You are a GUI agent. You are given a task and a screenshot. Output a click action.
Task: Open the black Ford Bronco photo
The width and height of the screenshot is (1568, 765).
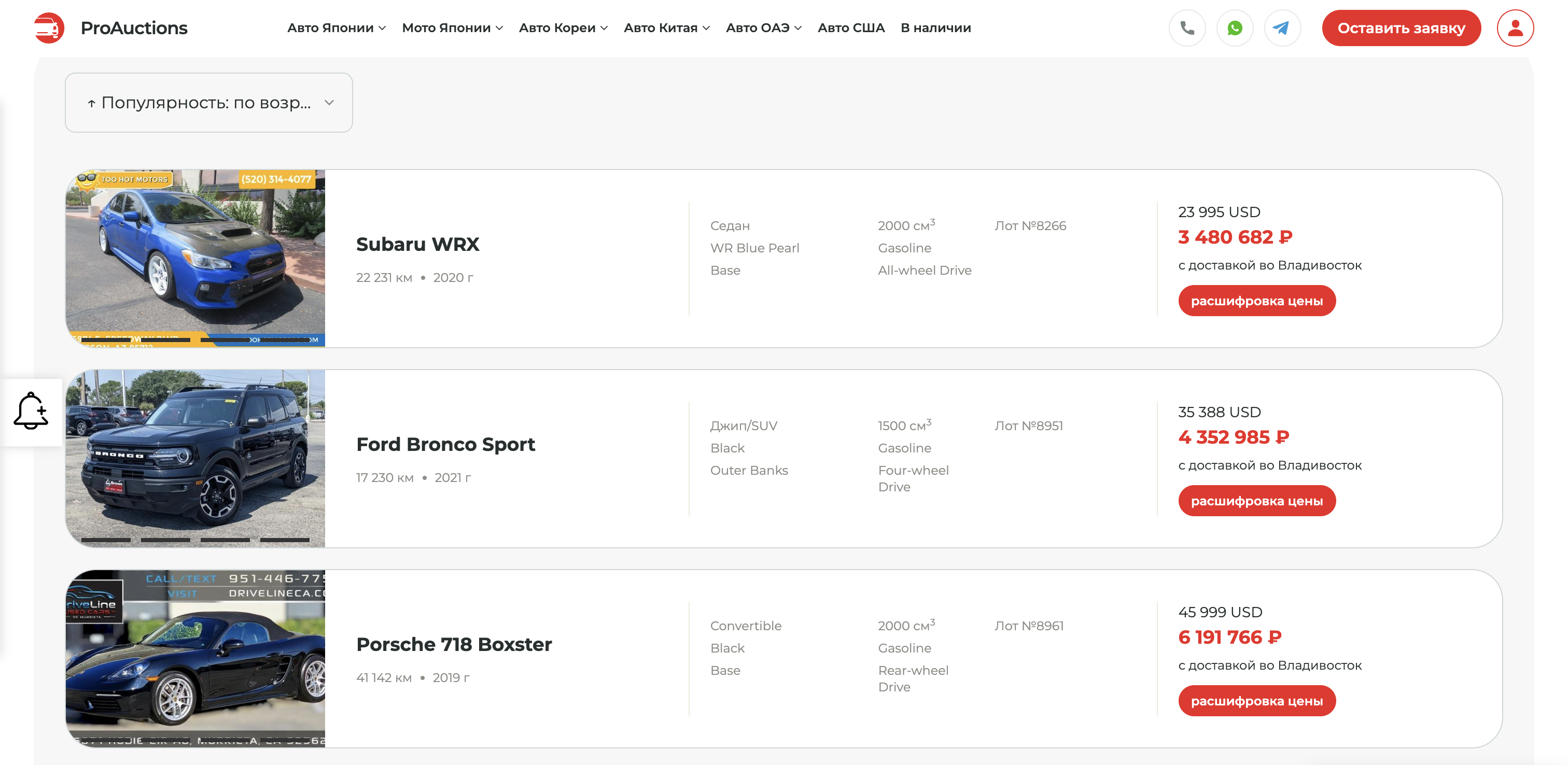195,459
